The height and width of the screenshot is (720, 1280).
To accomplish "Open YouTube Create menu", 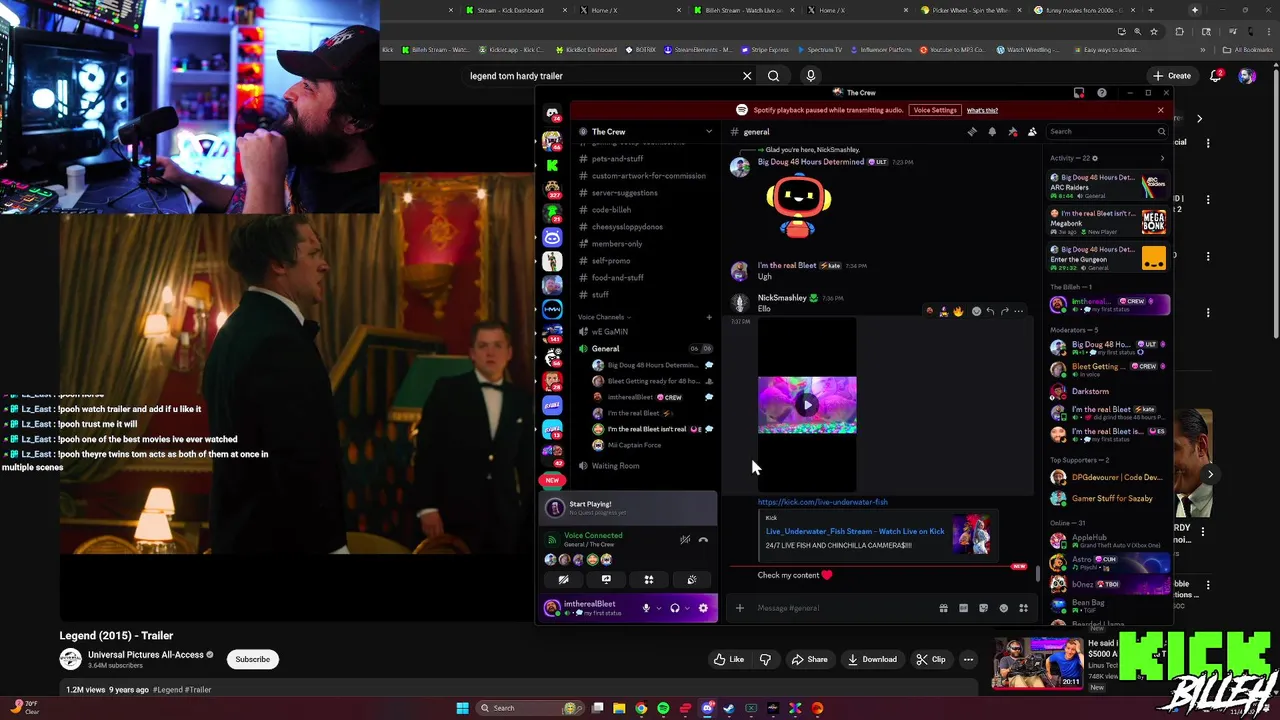I will click(1172, 76).
